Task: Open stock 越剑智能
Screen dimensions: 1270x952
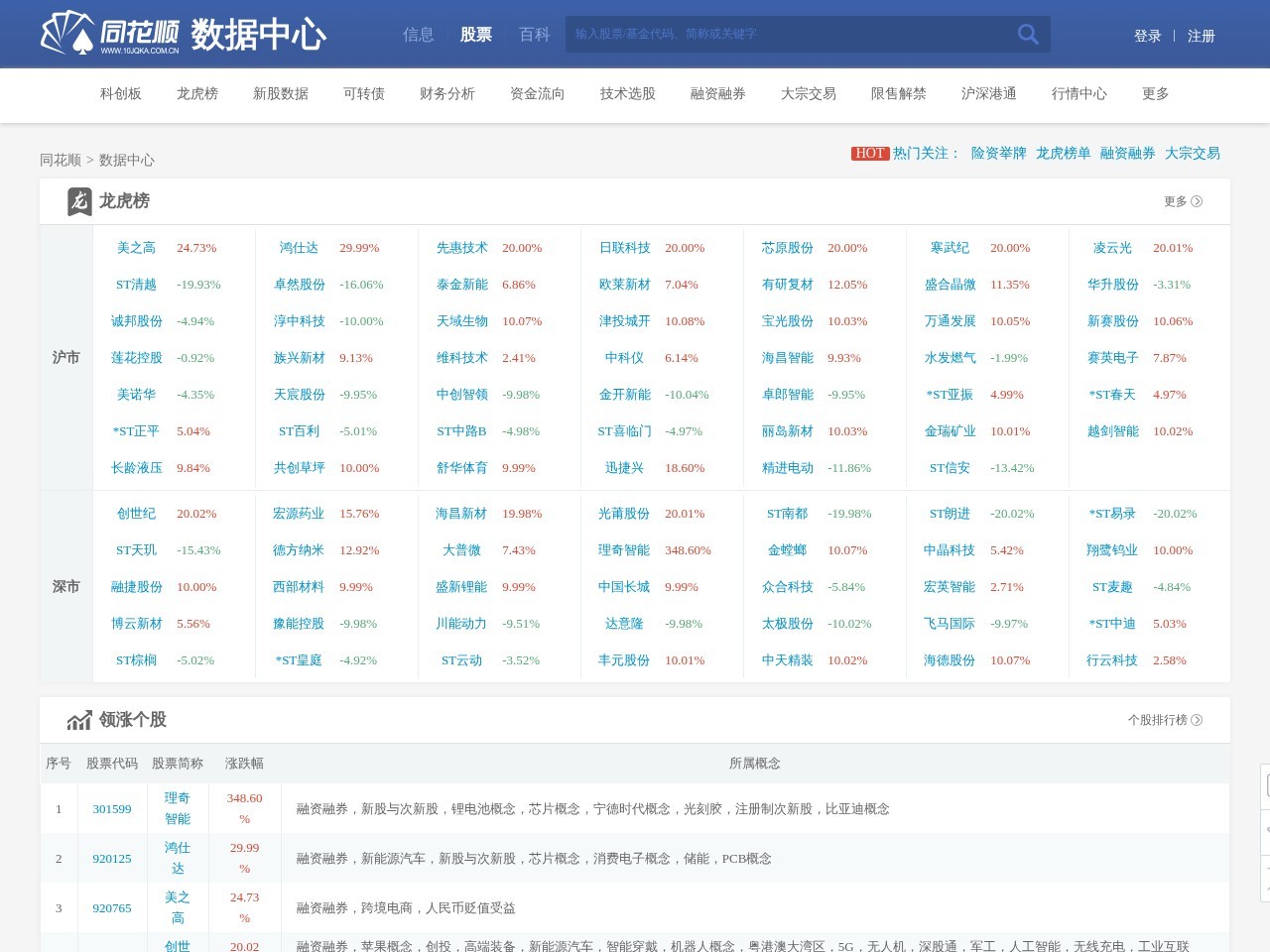Action: tap(1113, 431)
